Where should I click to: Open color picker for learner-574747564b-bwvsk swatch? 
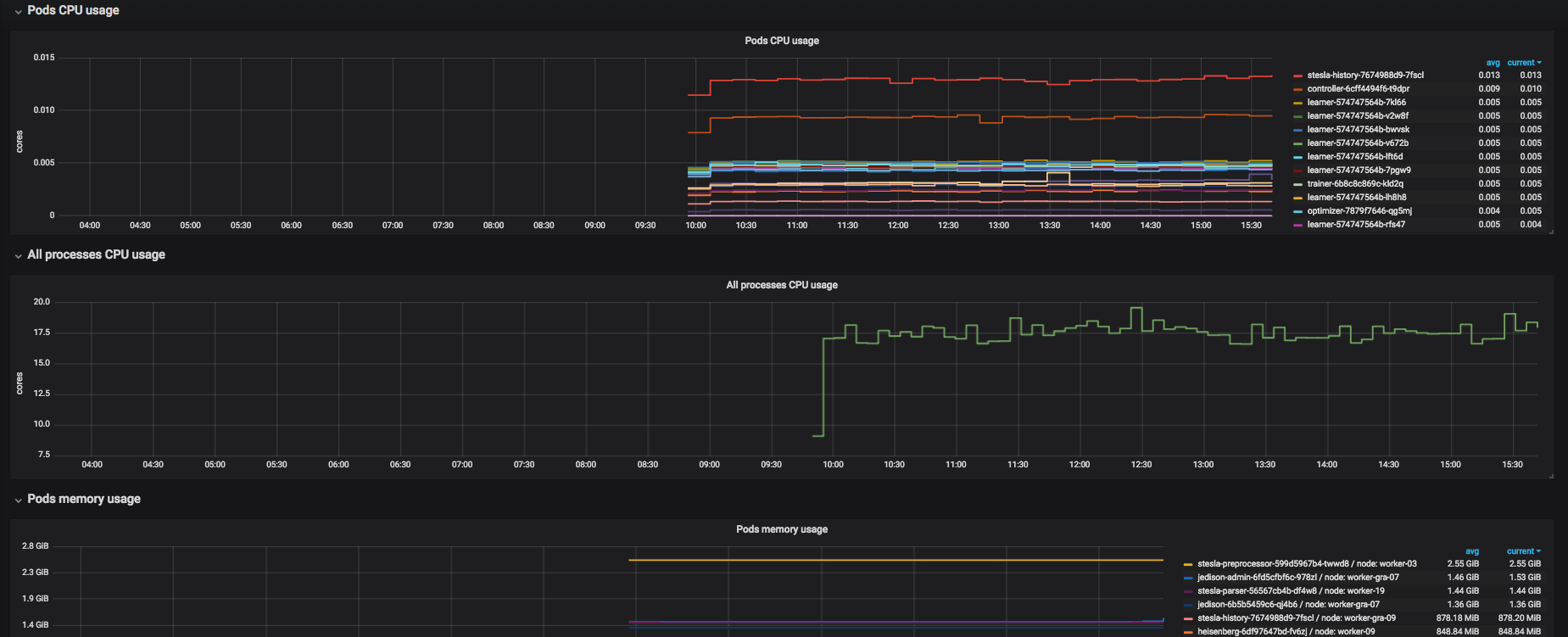pyautogui.click(x=1297, y=130)
